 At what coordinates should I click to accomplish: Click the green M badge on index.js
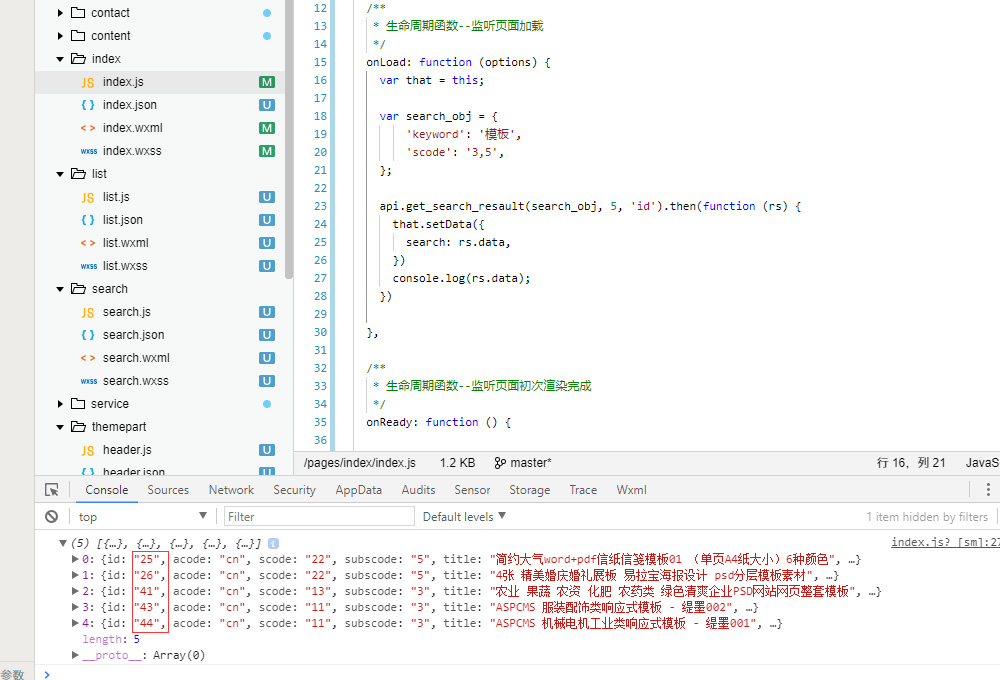pos(267,82)
